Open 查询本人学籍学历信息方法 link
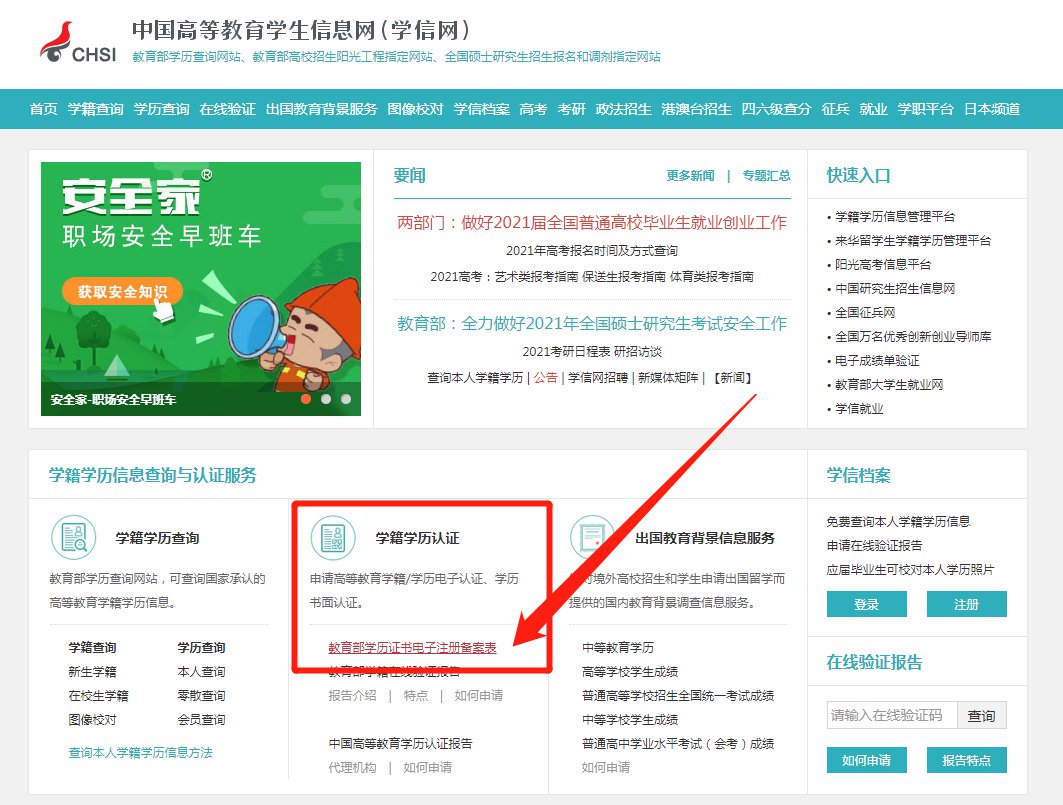This screenshot has height=805, width=1063. (140, 753)
